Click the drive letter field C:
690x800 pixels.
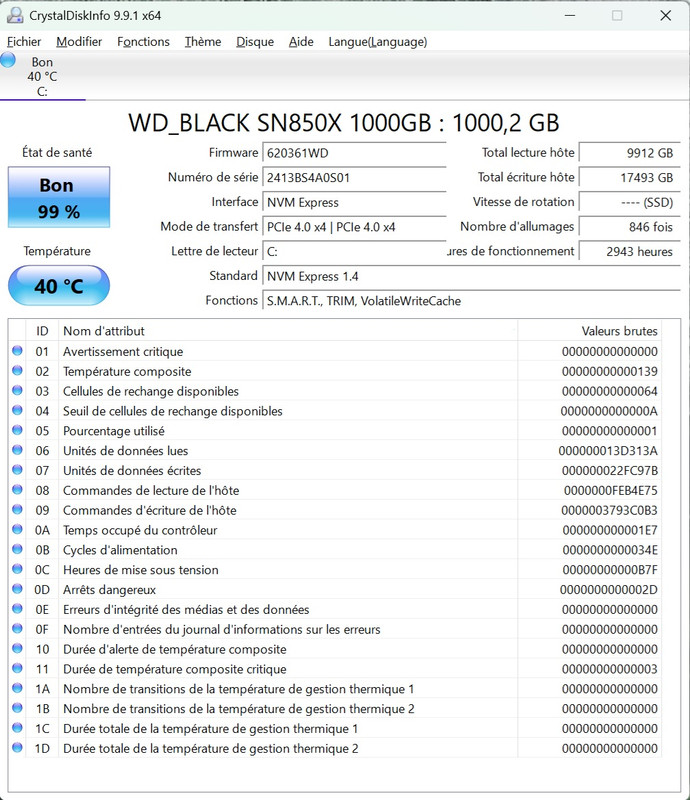coord(354,252)
